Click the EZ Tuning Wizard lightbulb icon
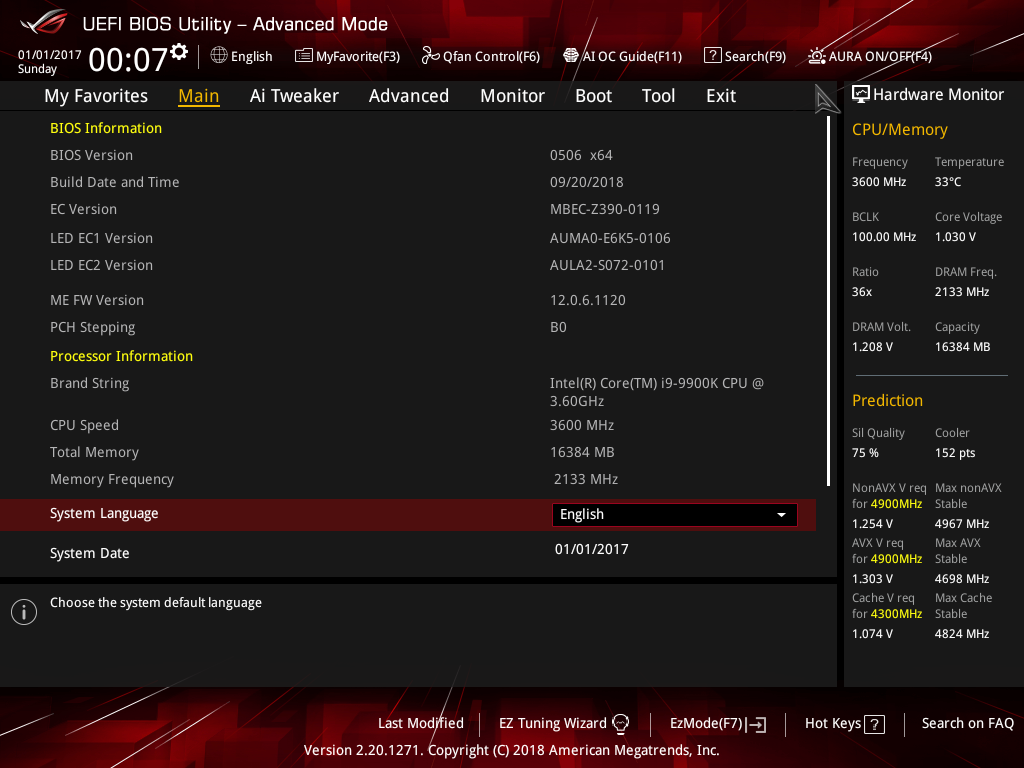 click(620, 724)
